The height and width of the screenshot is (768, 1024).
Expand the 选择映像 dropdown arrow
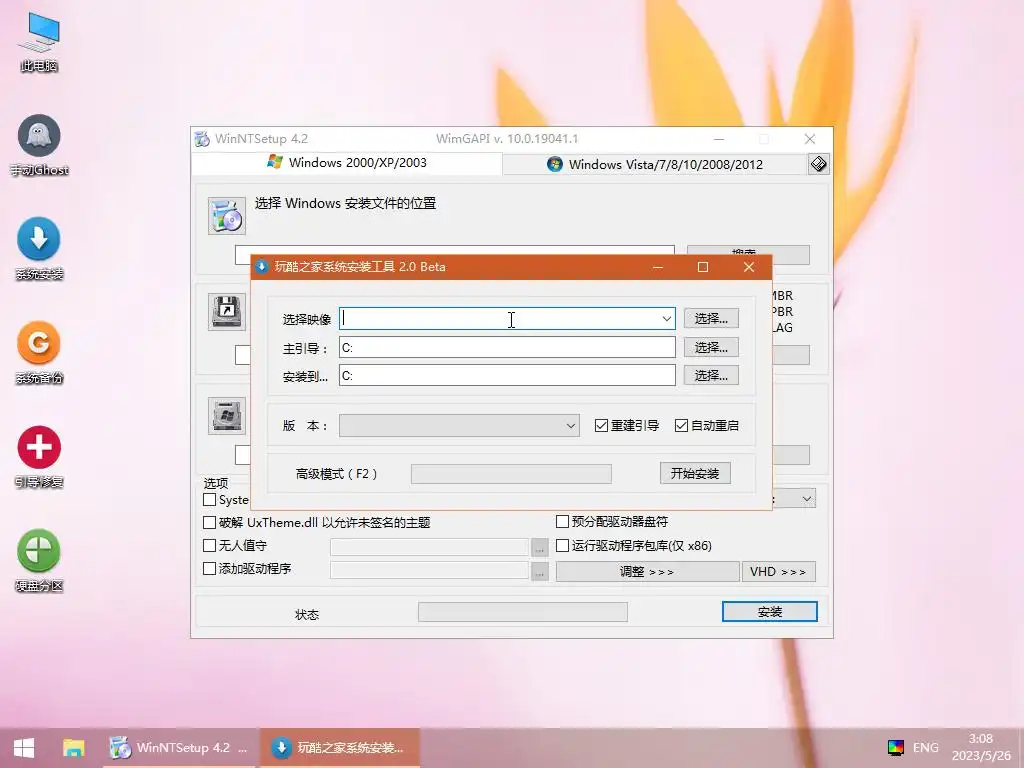(666, 319)
